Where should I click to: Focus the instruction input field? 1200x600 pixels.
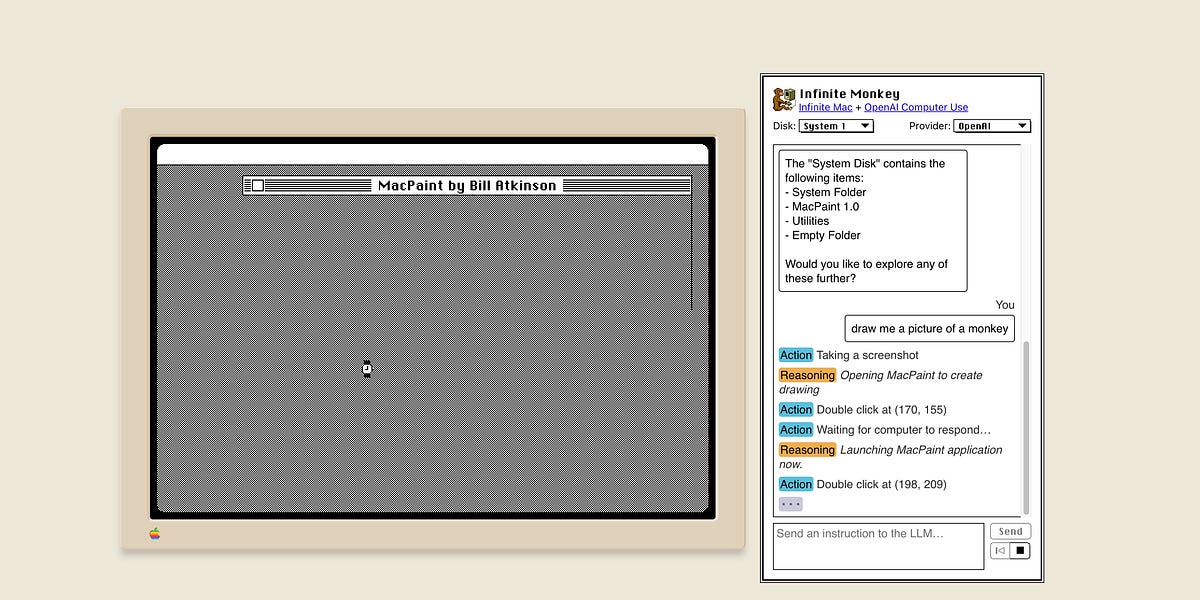[878, 546]
